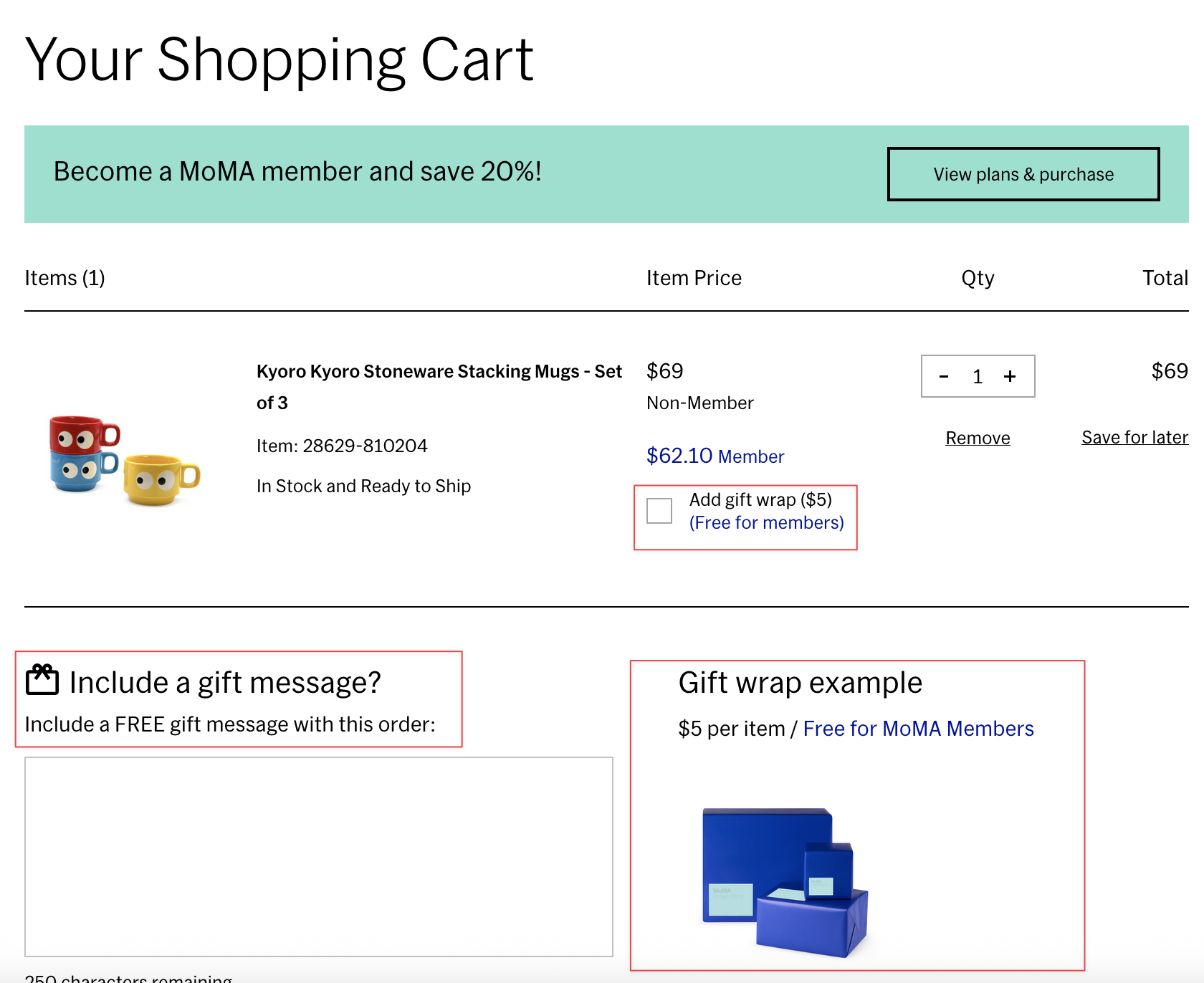Decrease mug quantity with the minus button
The width and height of the screenshot is (1204, 983).
click(x=944, y=377)
